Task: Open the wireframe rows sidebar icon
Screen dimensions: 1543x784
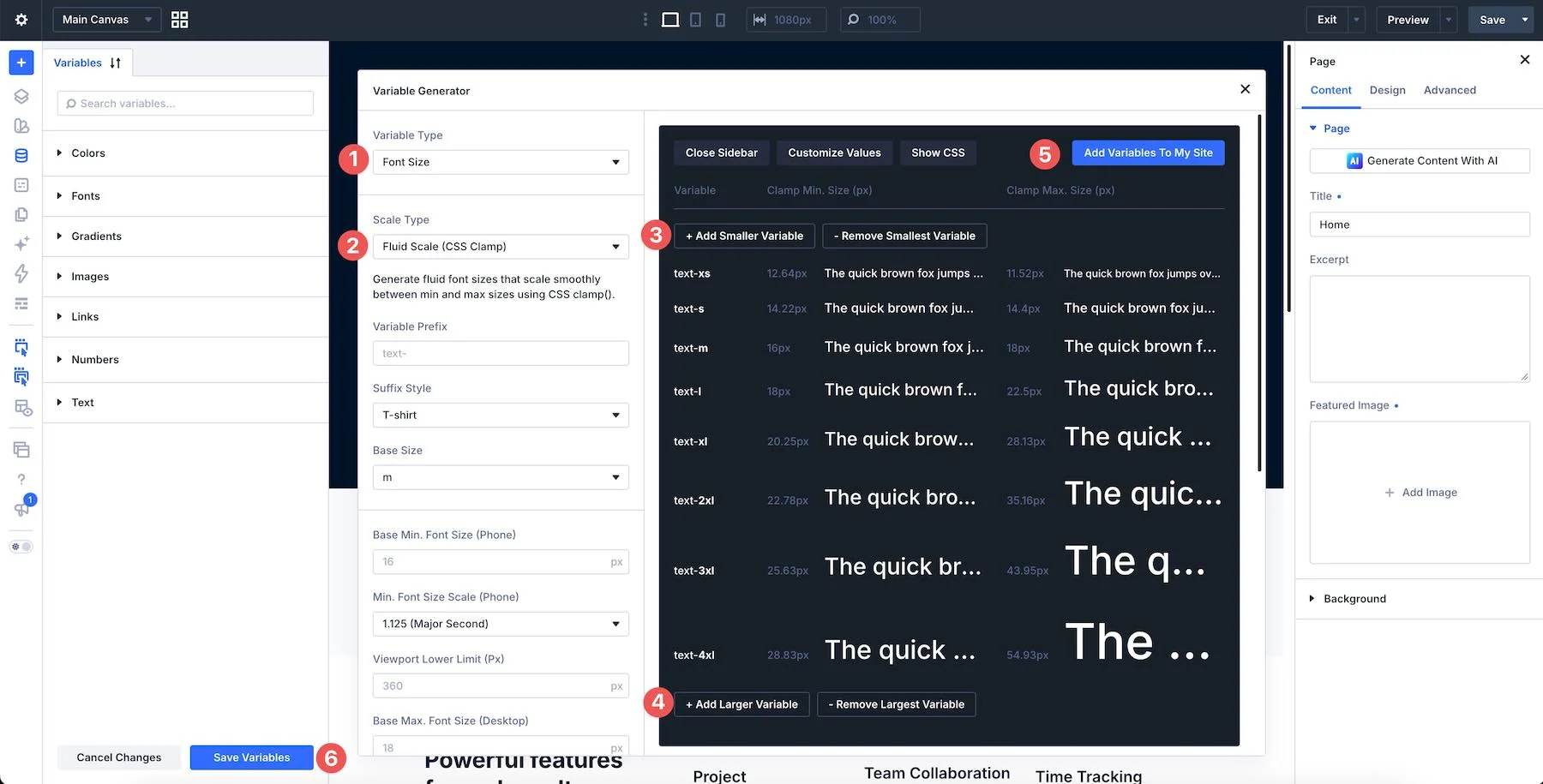Action: pyautogui.click(x=21, y=303)
